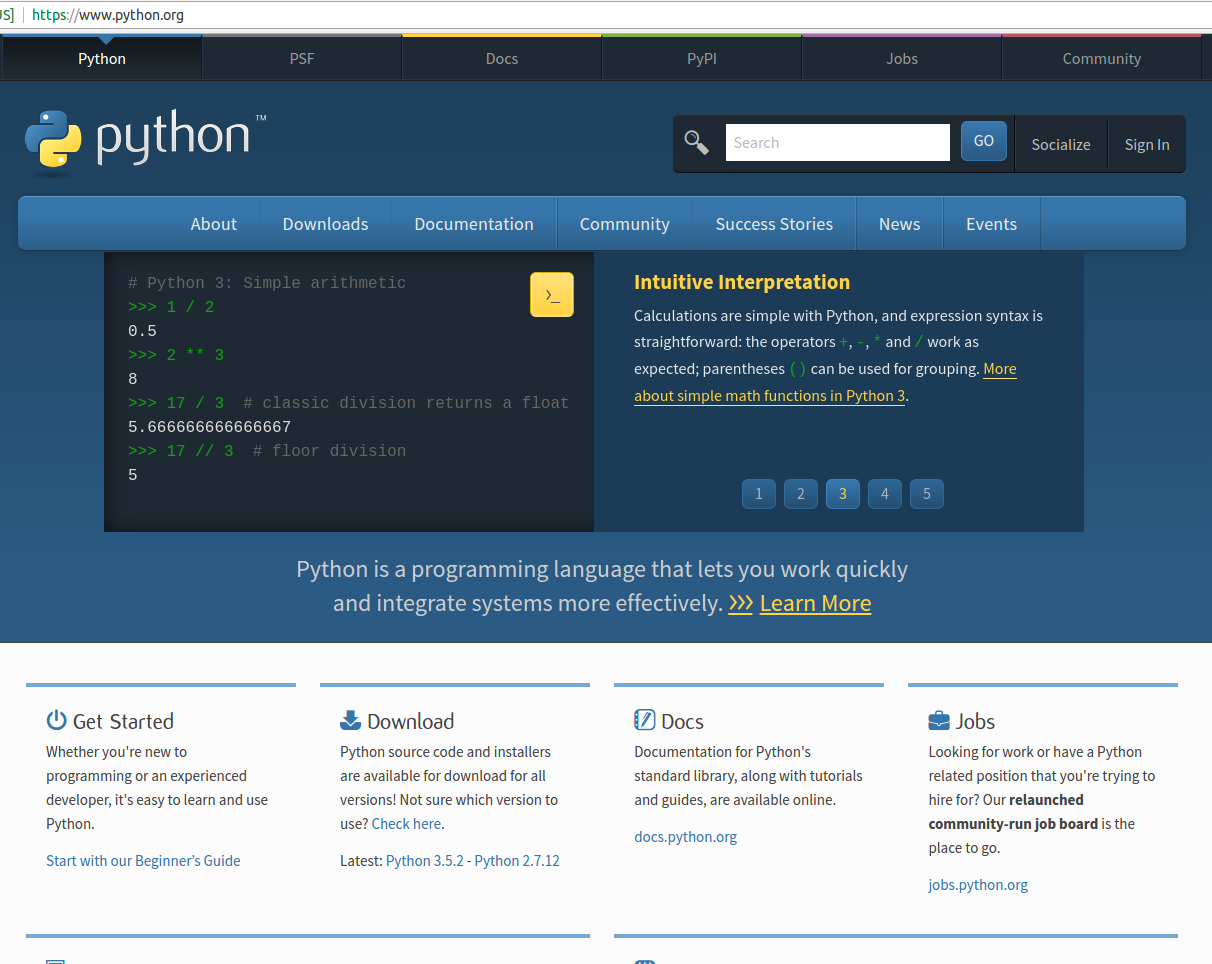Go to the PyPI top tab
1212x964 pixels.
[x=702, y=58]
